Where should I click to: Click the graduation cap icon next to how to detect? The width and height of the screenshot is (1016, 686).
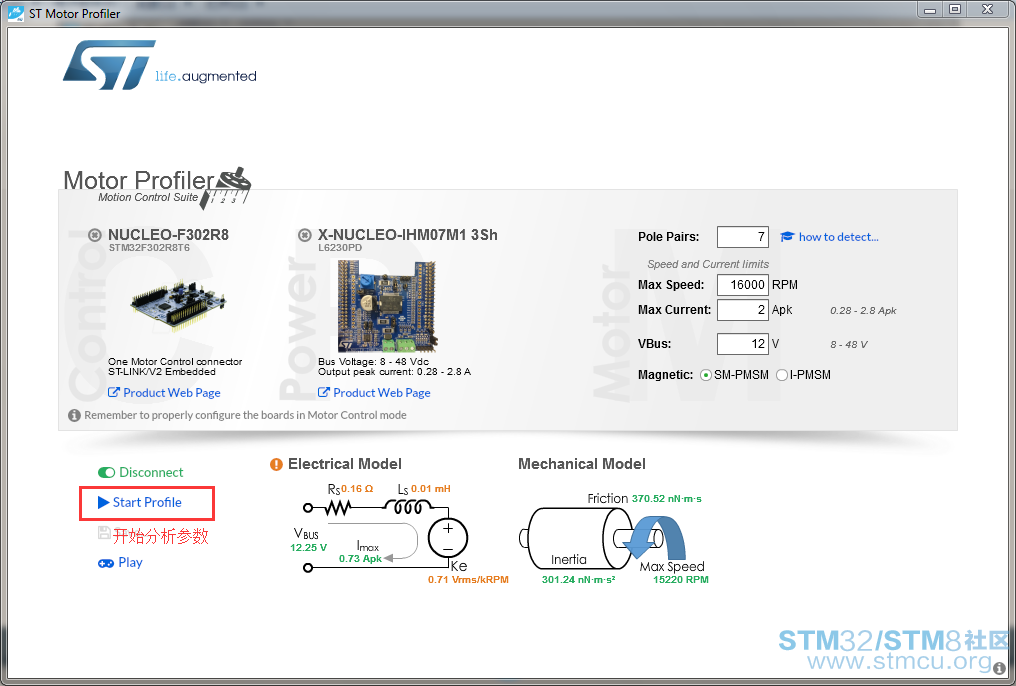click(x=787, y=236)
